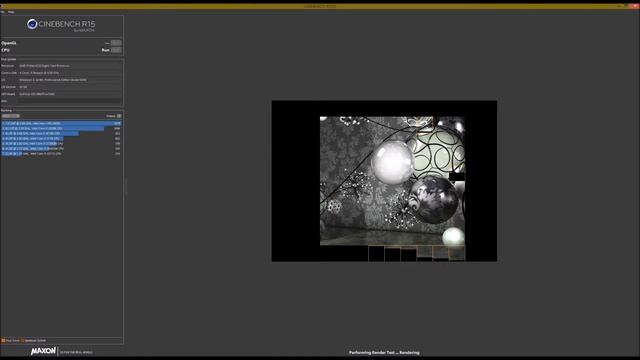
Task: Click the CPU test Run button
Action: pyautogui.click(x=116, y=50)
